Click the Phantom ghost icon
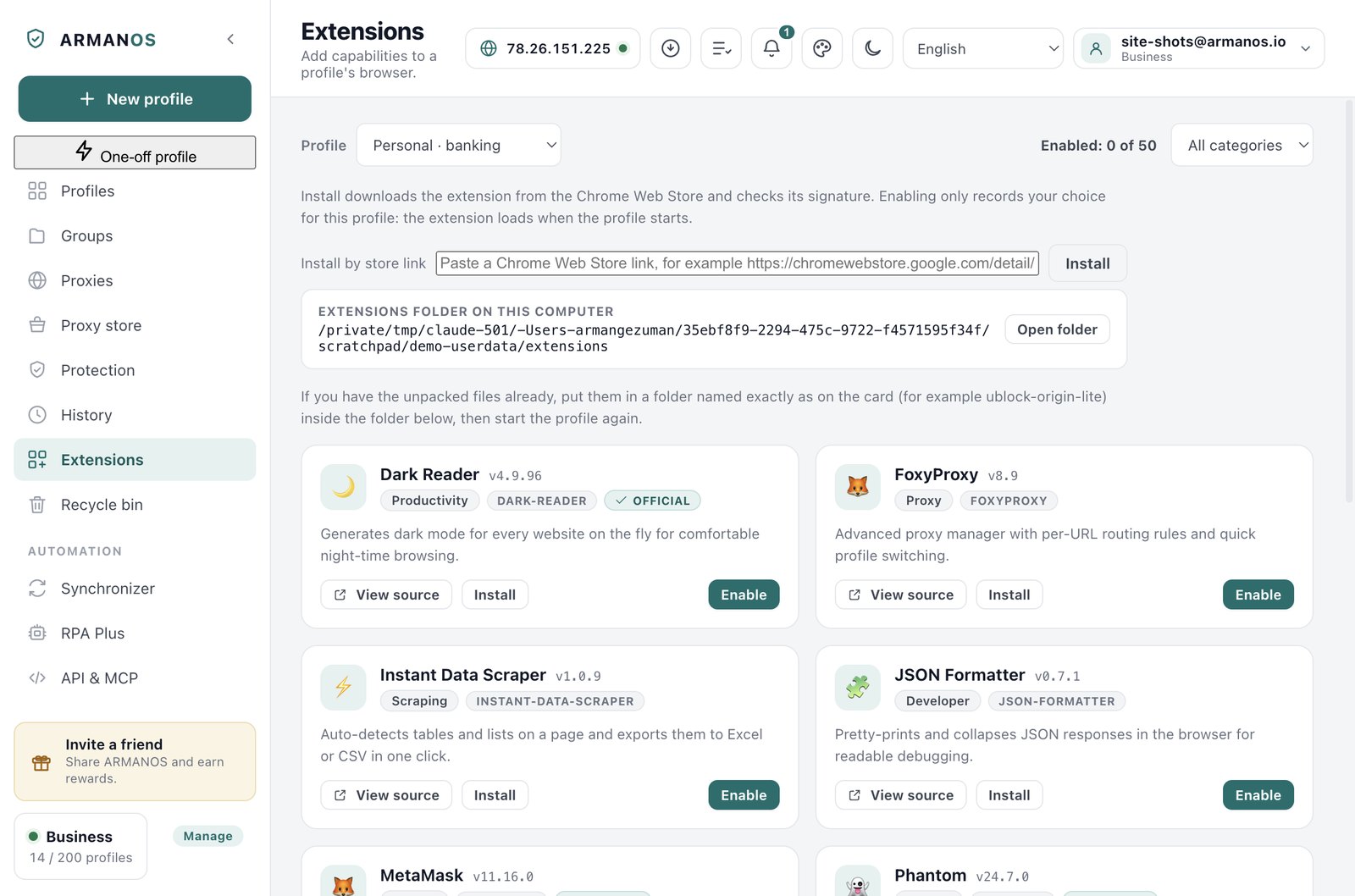This screenshot has height=896, width=1355. click(858, 881)
